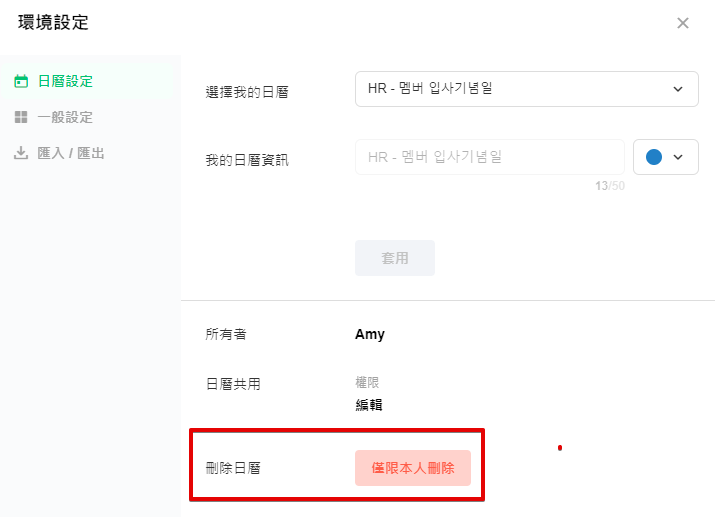
Task: Expand the calendar color picker chevron
Action: [x=679, y=157]
